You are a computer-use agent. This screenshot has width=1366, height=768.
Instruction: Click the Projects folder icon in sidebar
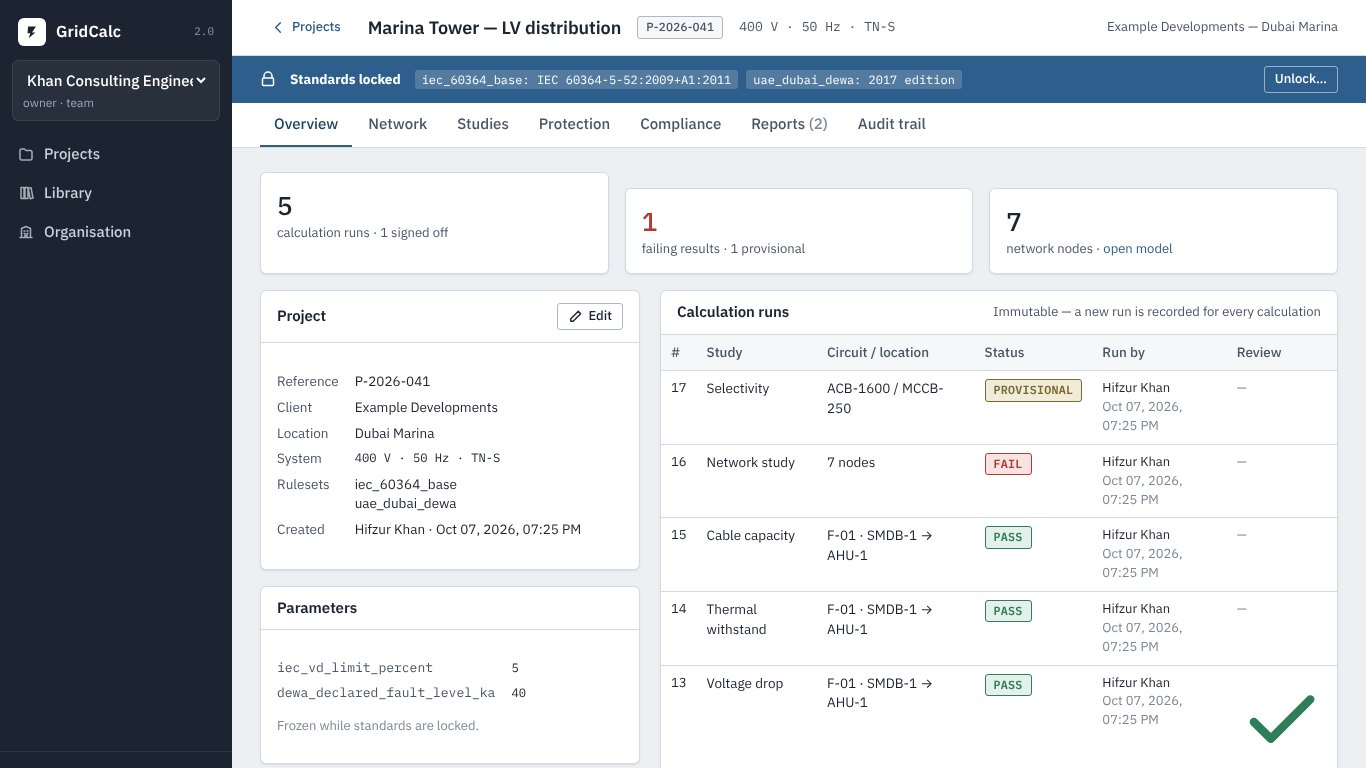(x=26, y=154)
